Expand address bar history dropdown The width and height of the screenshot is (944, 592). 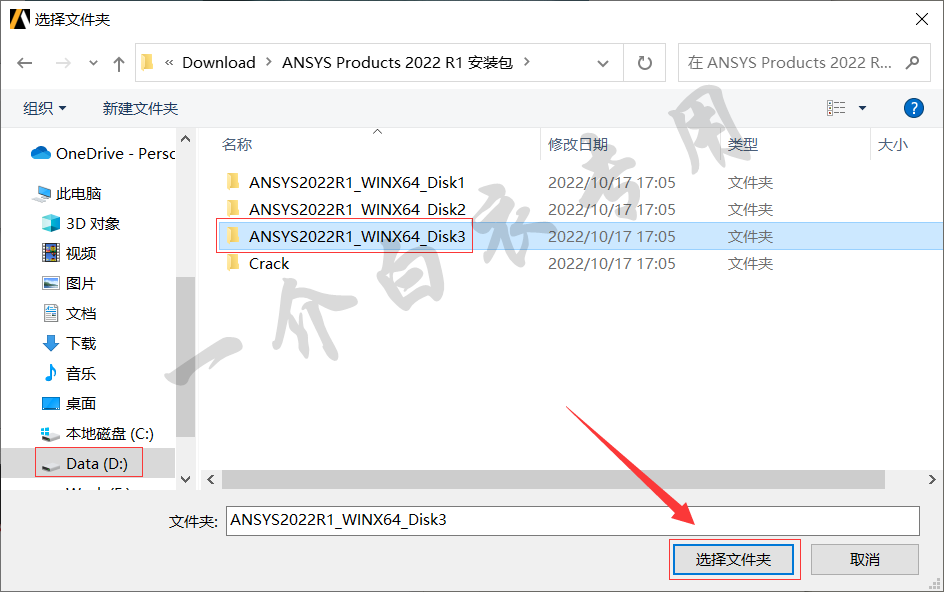tap(603, 63)
